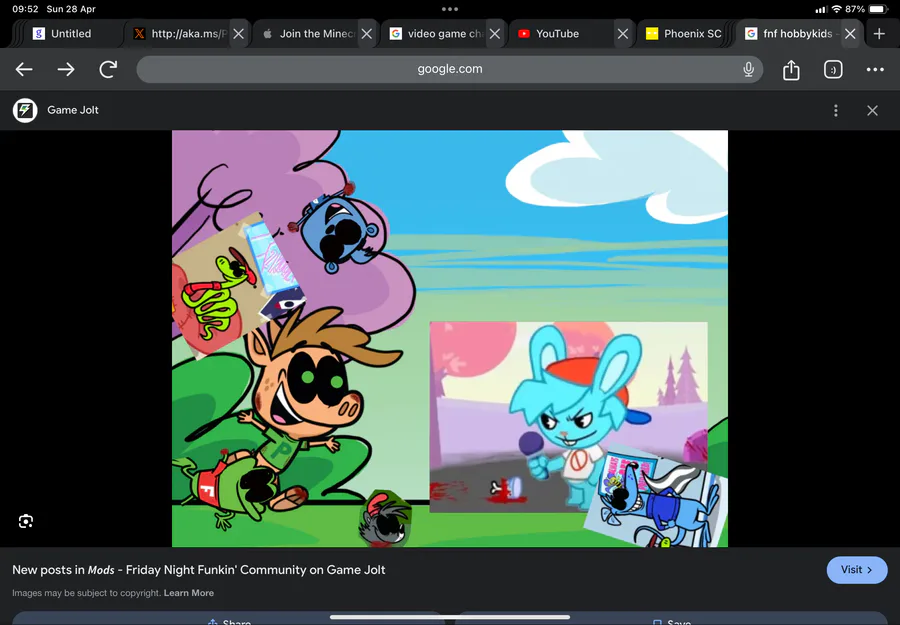
Task: Click the google.com address bar
Action: coord(449,69)
